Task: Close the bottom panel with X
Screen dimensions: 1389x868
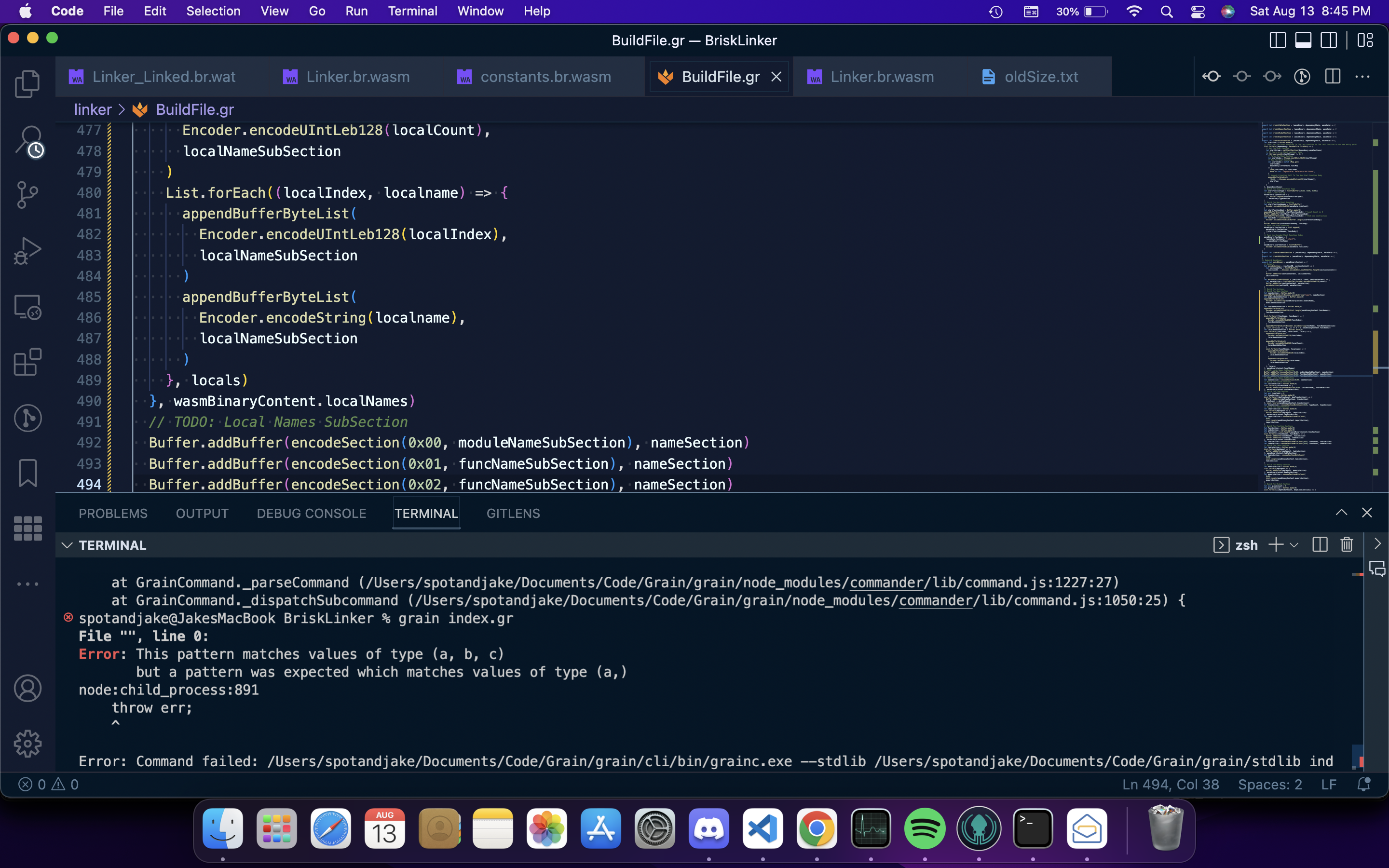Action: [1367, 513]
